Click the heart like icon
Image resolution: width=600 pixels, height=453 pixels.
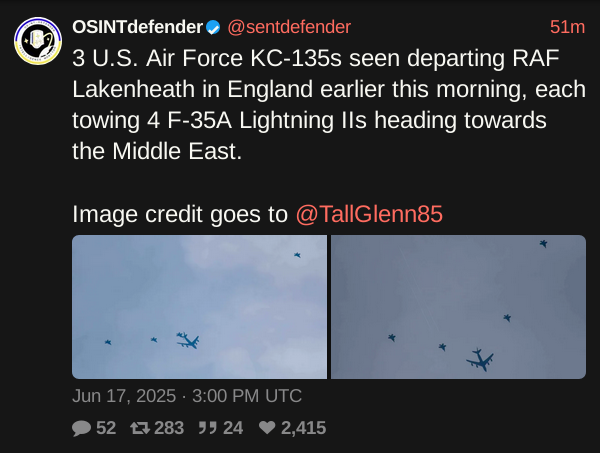(x=267, y=427)
